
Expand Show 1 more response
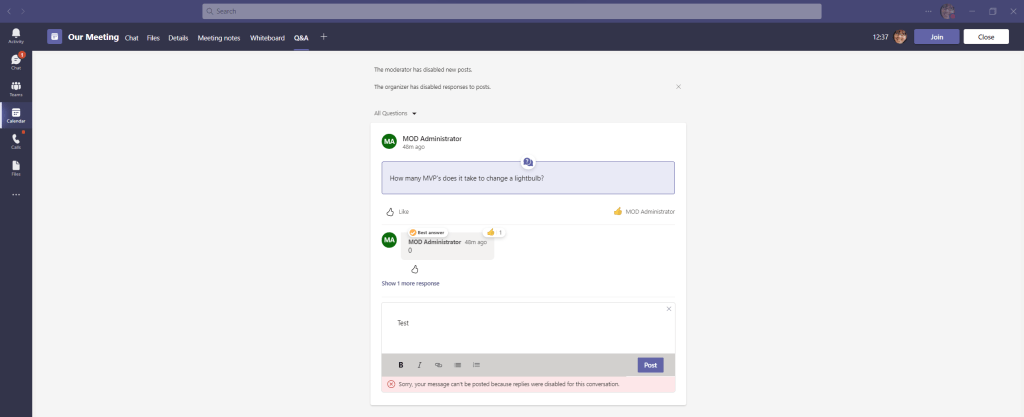coord(410,283)
